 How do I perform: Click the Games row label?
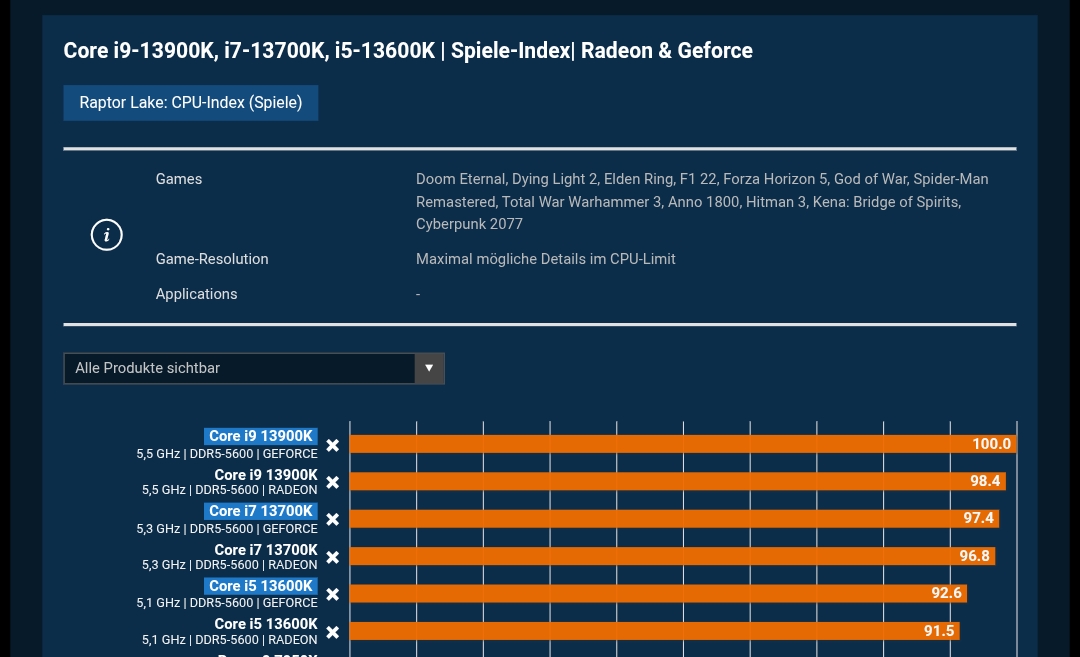tap(179, 179)
